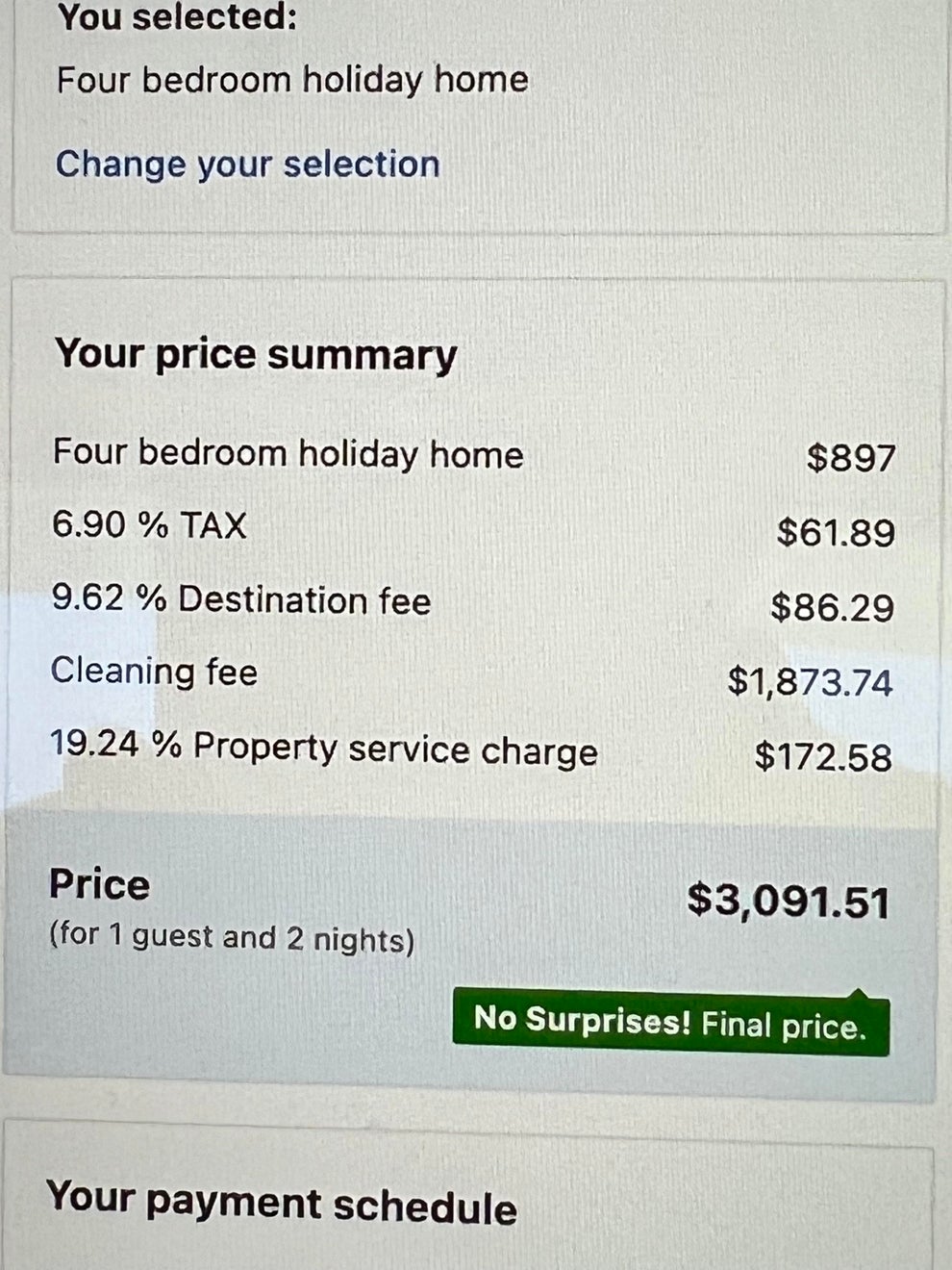Click the $86.29 destination fee amount

(832, 604)
